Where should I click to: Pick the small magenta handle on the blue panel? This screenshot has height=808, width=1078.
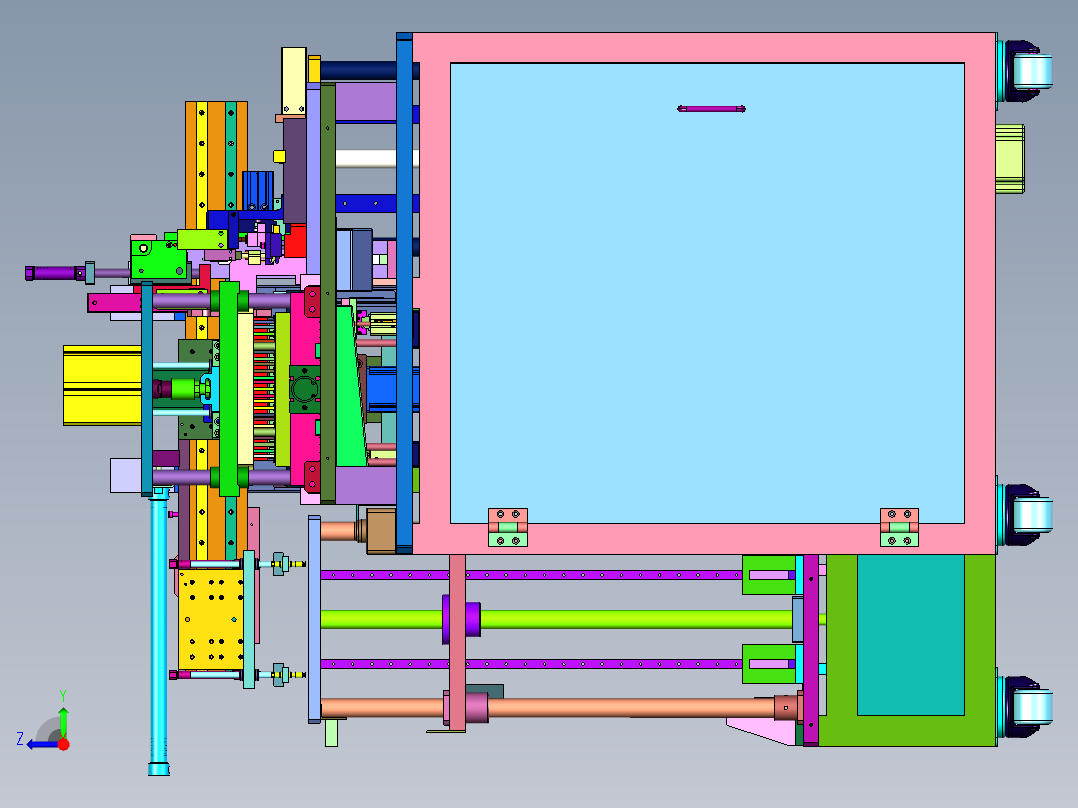pyautogui.click(x=711, y=109)
